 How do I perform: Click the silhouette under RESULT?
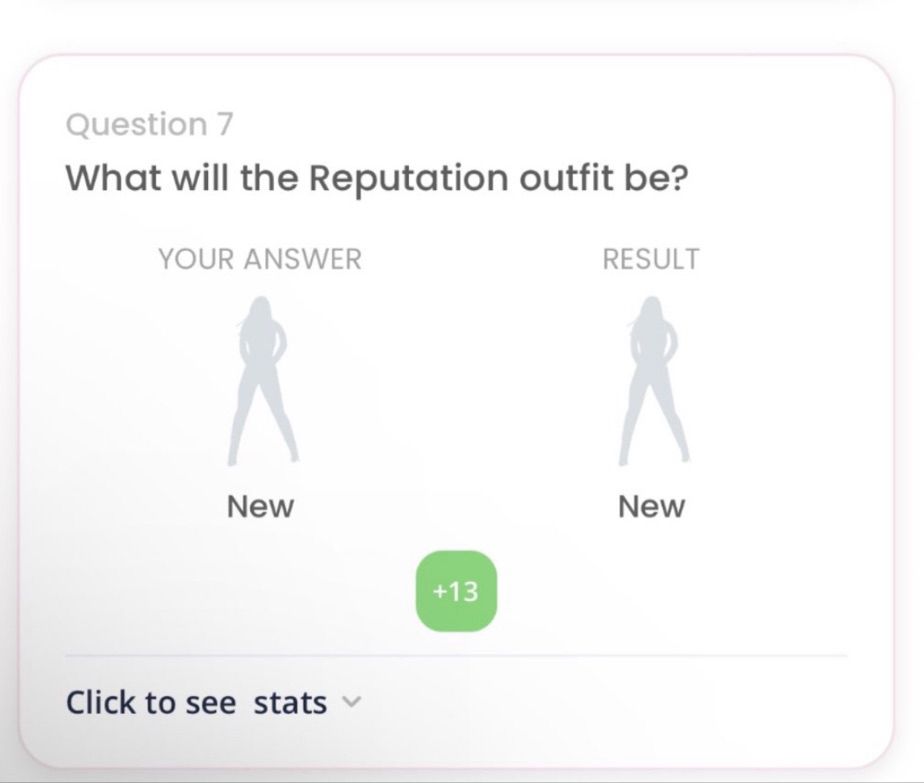click(x=653, y=381)
